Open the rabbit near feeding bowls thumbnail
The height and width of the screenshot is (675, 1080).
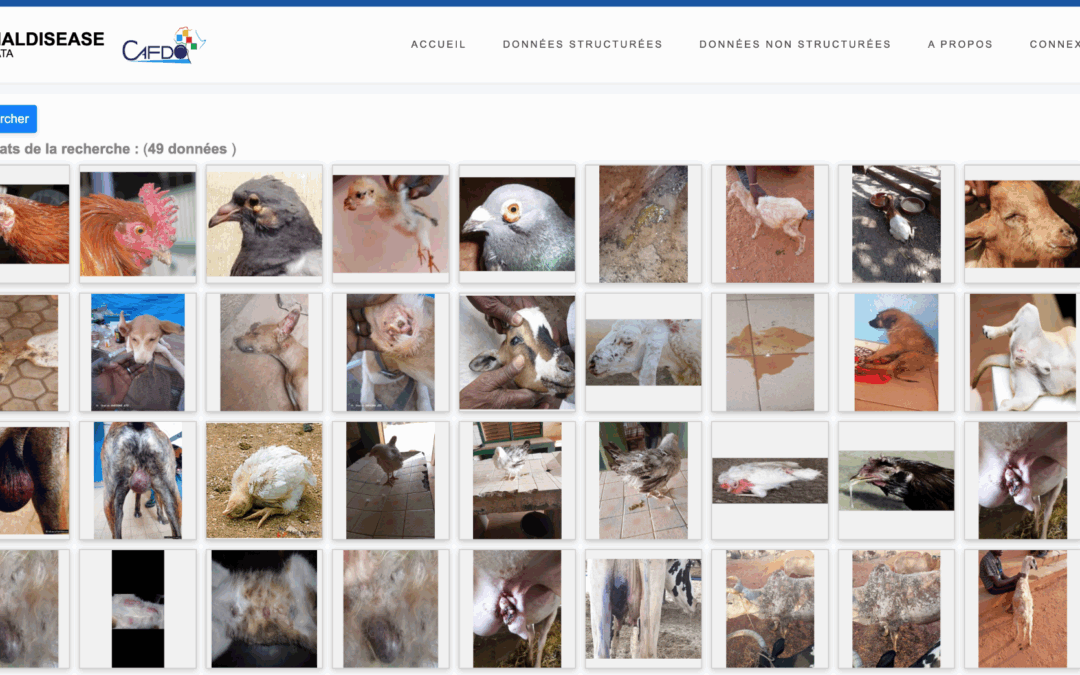896,224
